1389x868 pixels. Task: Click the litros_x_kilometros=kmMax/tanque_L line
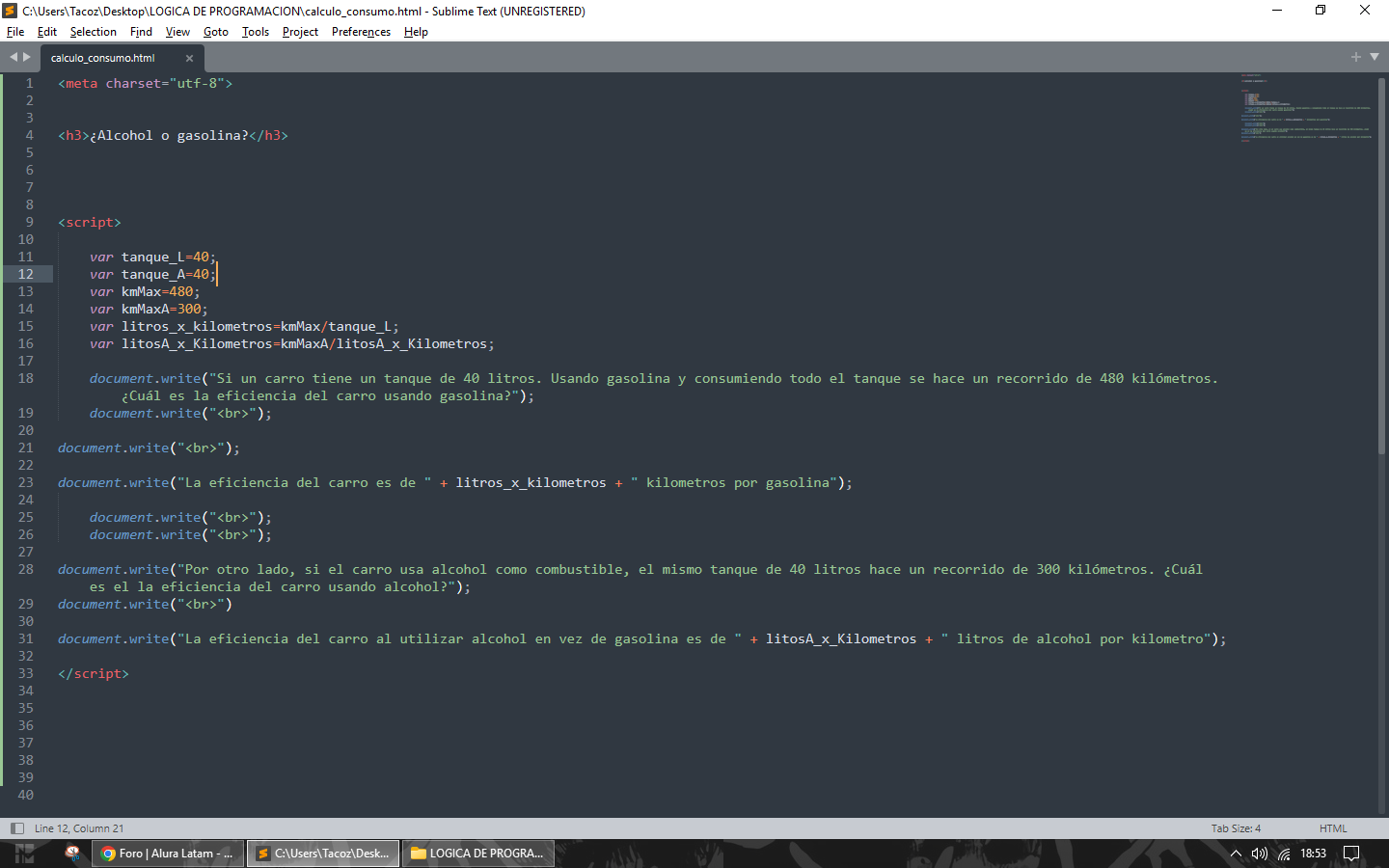[x=244, y=327]
